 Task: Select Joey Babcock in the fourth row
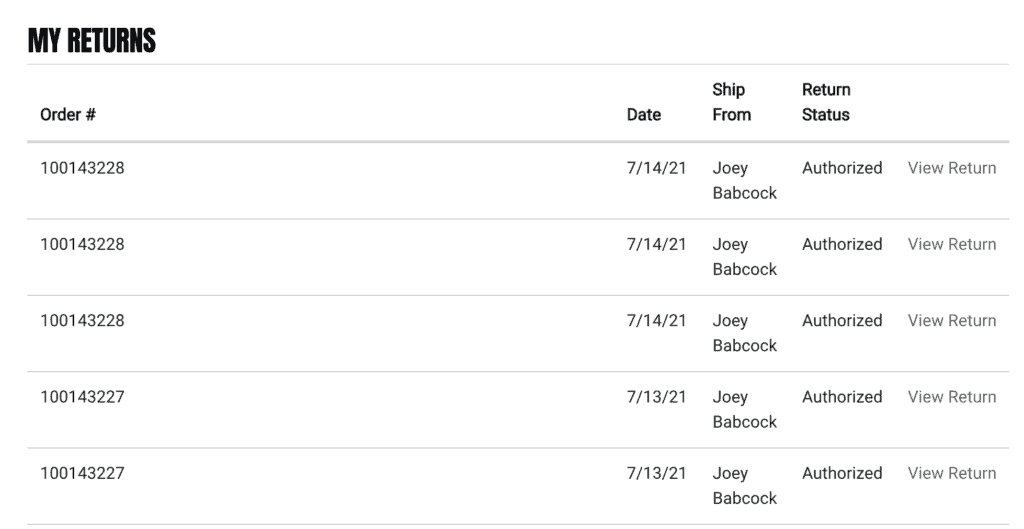(744, 409)
